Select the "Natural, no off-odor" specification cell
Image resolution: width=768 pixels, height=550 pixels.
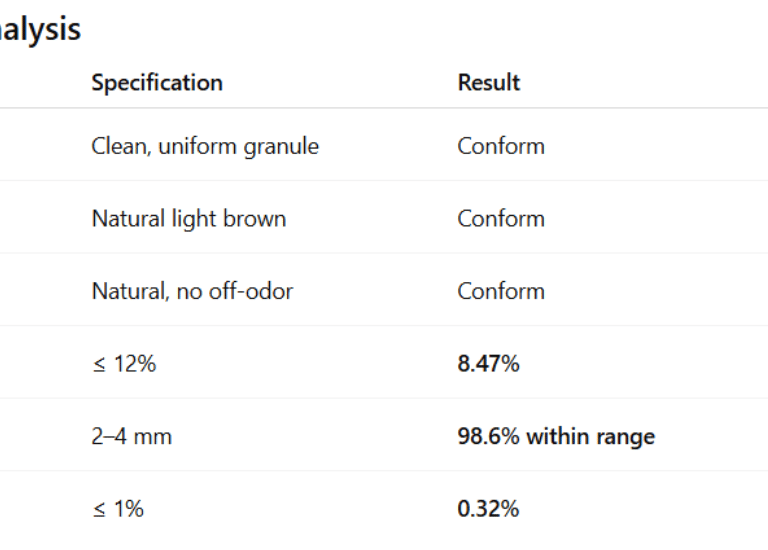click(192, 292)
